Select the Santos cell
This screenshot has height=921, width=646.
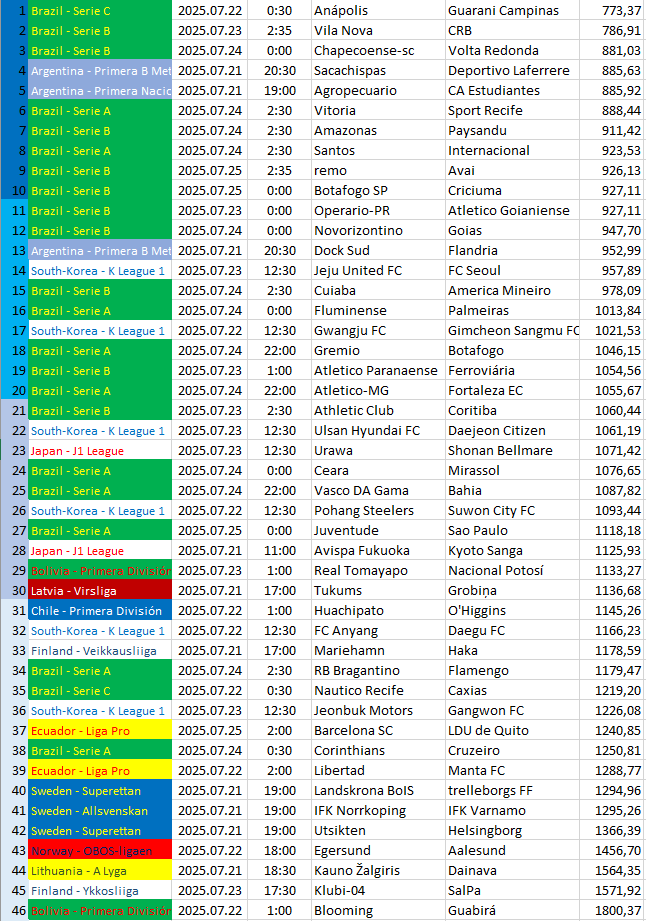(378, 150)
